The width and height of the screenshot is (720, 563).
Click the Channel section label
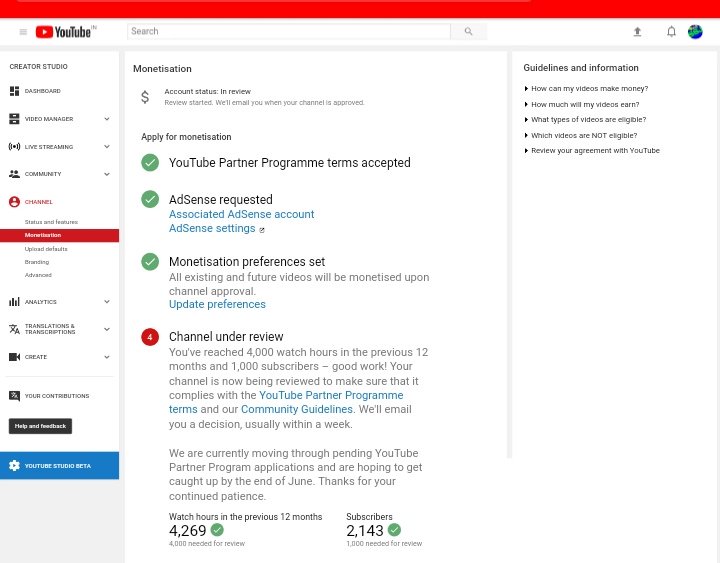point(39,202)
